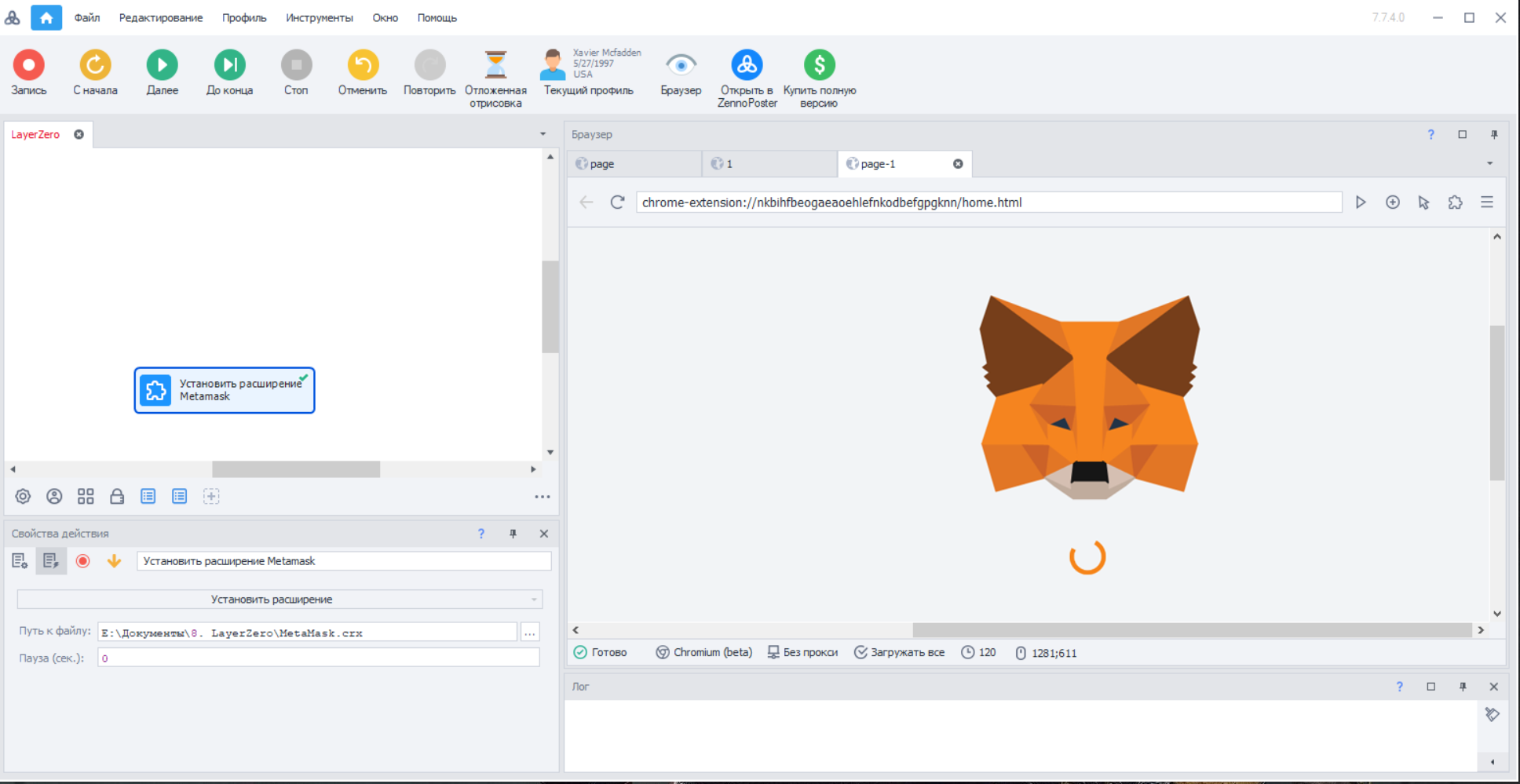Open Отложенная отрисовка hourglass tool
1520x784 pixels.
[x=495, y=66]
